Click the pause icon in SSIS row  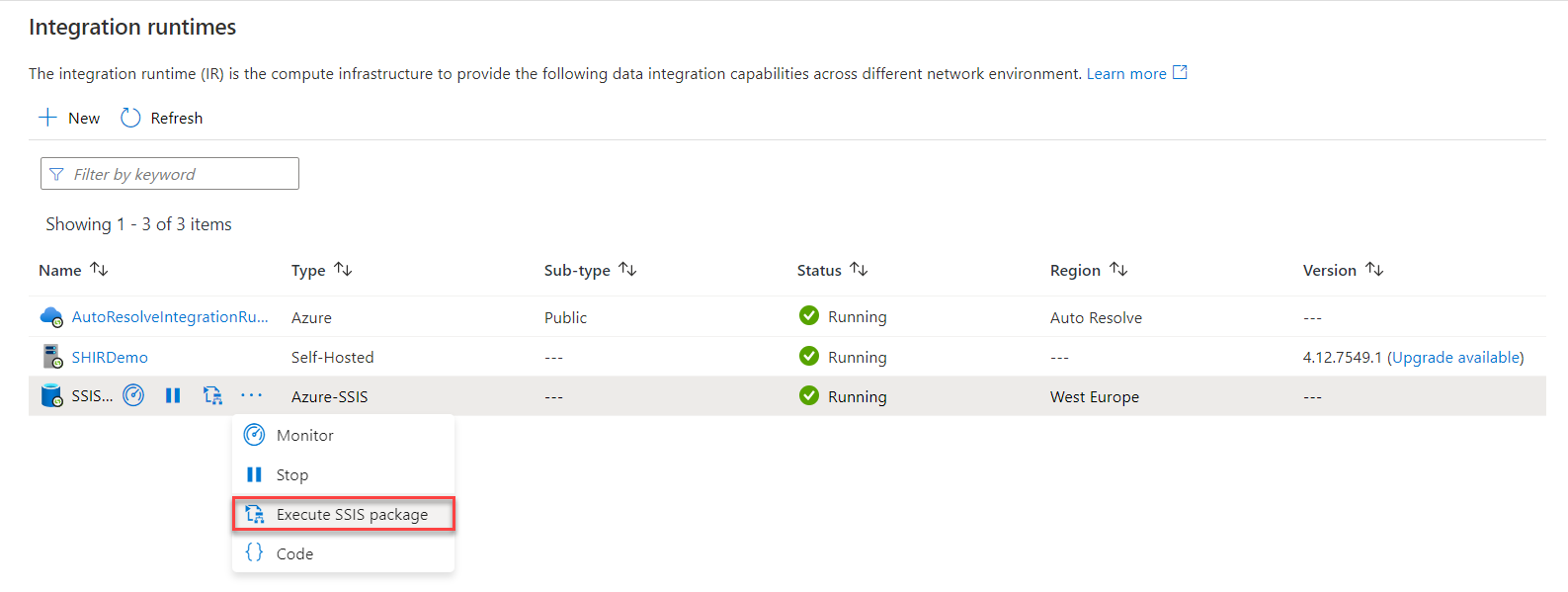(x=173, y=396)
